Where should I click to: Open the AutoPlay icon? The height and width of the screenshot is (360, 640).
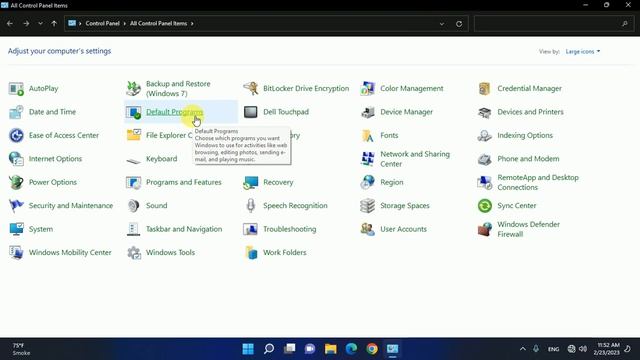[16, 89]
